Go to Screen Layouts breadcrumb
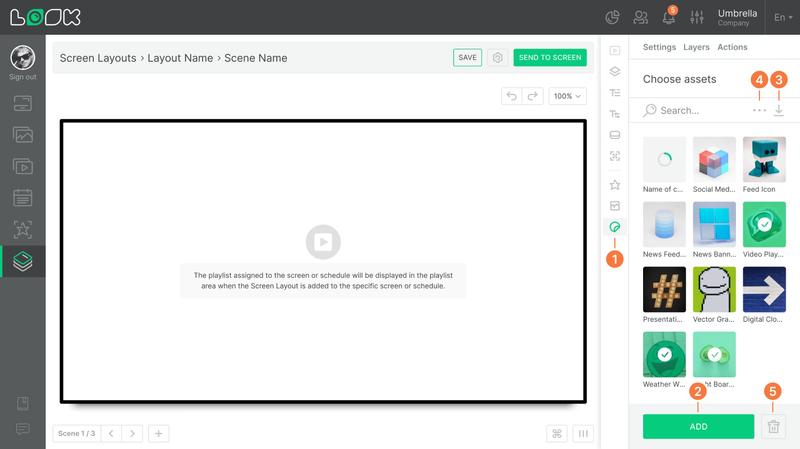Image resolution: width=800 pixels, height=449 pixels. pyautogui.click(x=98, y=58)
